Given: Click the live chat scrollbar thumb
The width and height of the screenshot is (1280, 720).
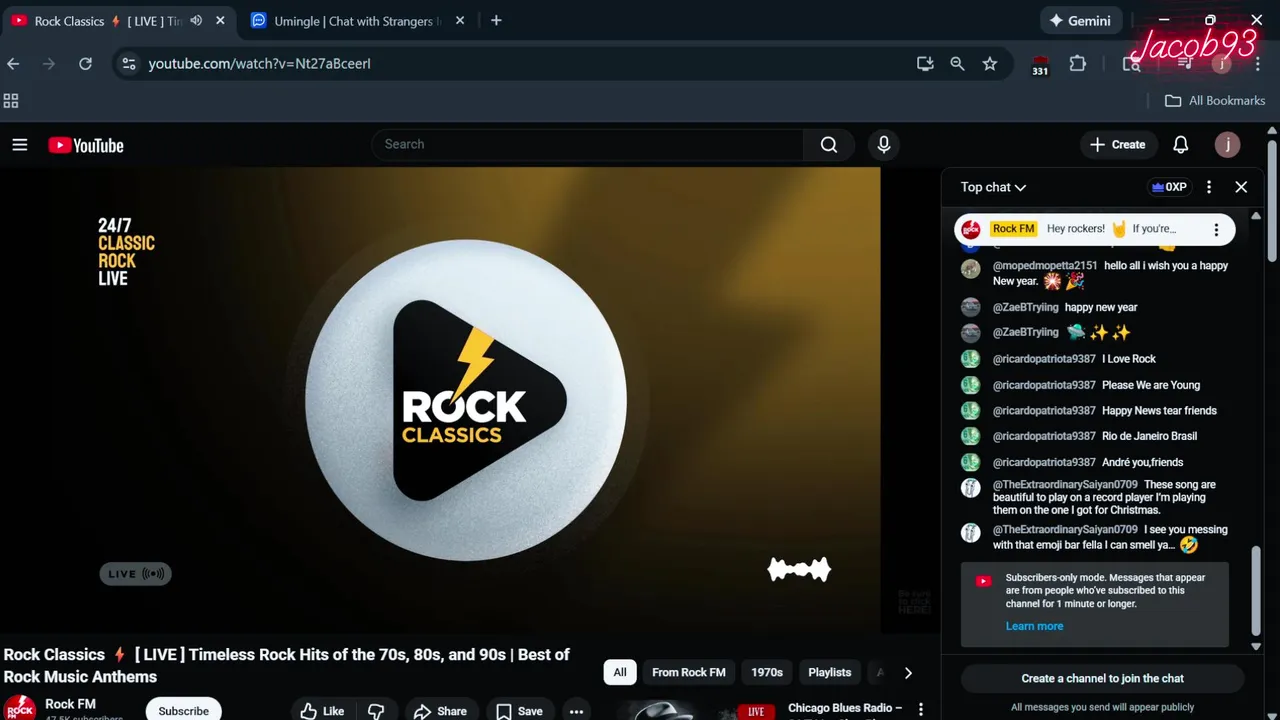Looking at the screenshot, I should tap(1257, 590).
